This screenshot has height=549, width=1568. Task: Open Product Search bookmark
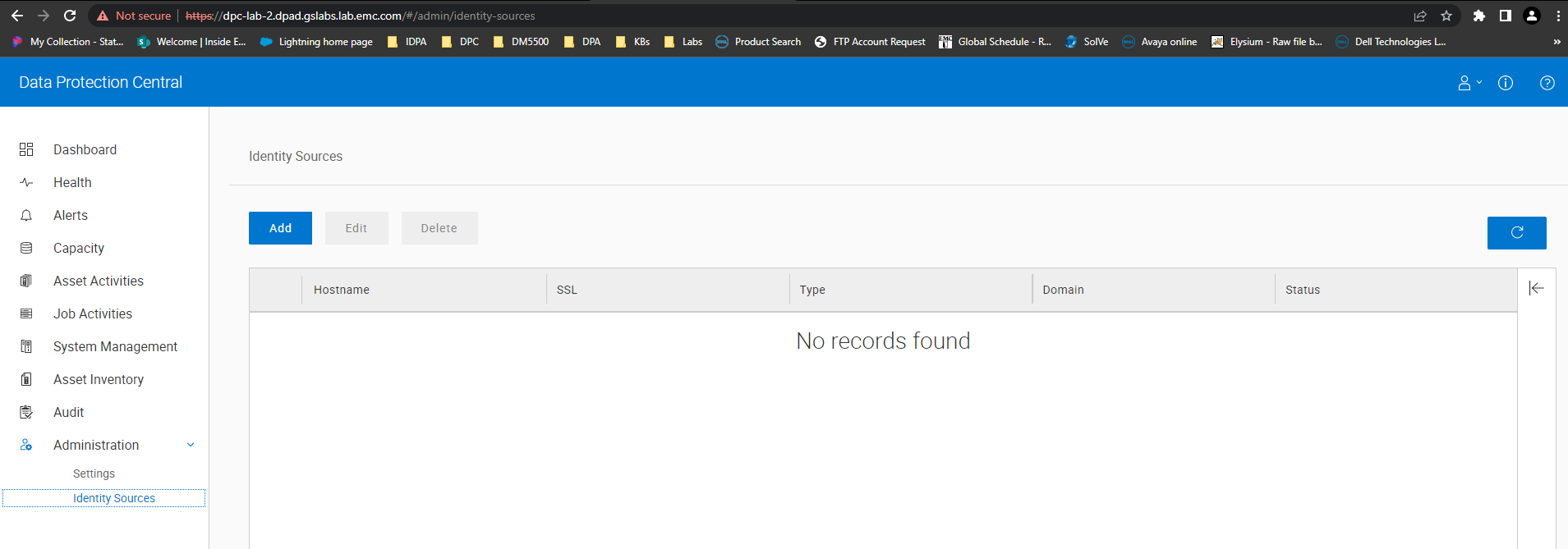(x=758, y=42)
